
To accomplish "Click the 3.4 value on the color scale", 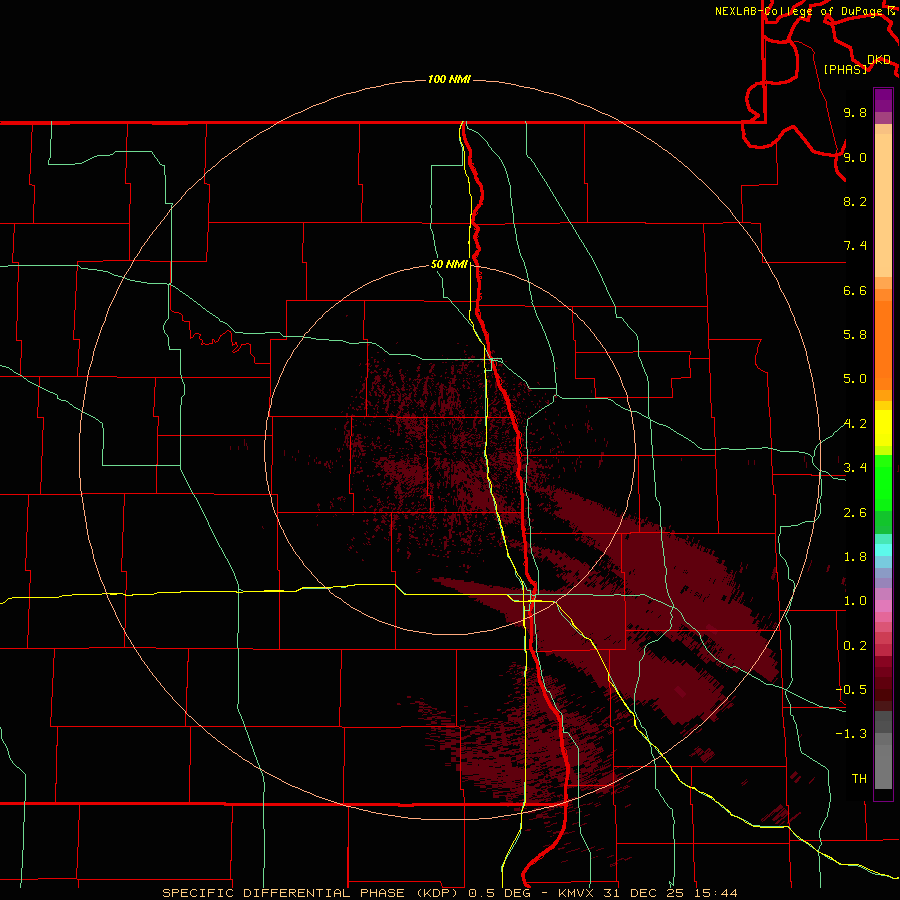I will coord(855,468).
